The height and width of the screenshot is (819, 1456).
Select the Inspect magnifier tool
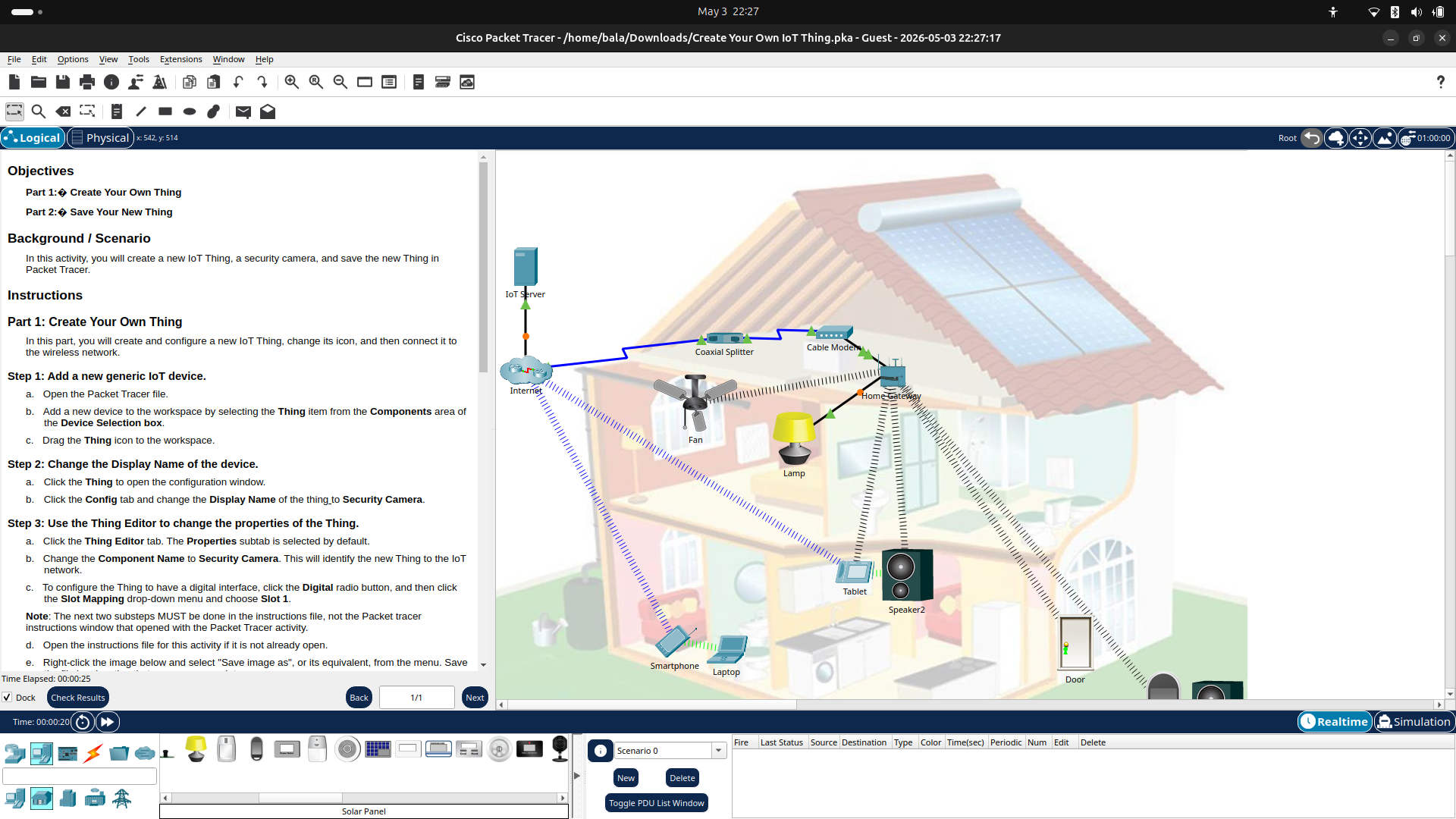coord(39,111)
